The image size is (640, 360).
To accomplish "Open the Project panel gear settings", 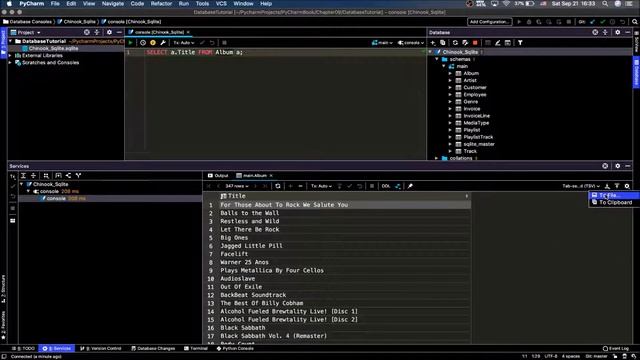I will click(x=109, y=32).
